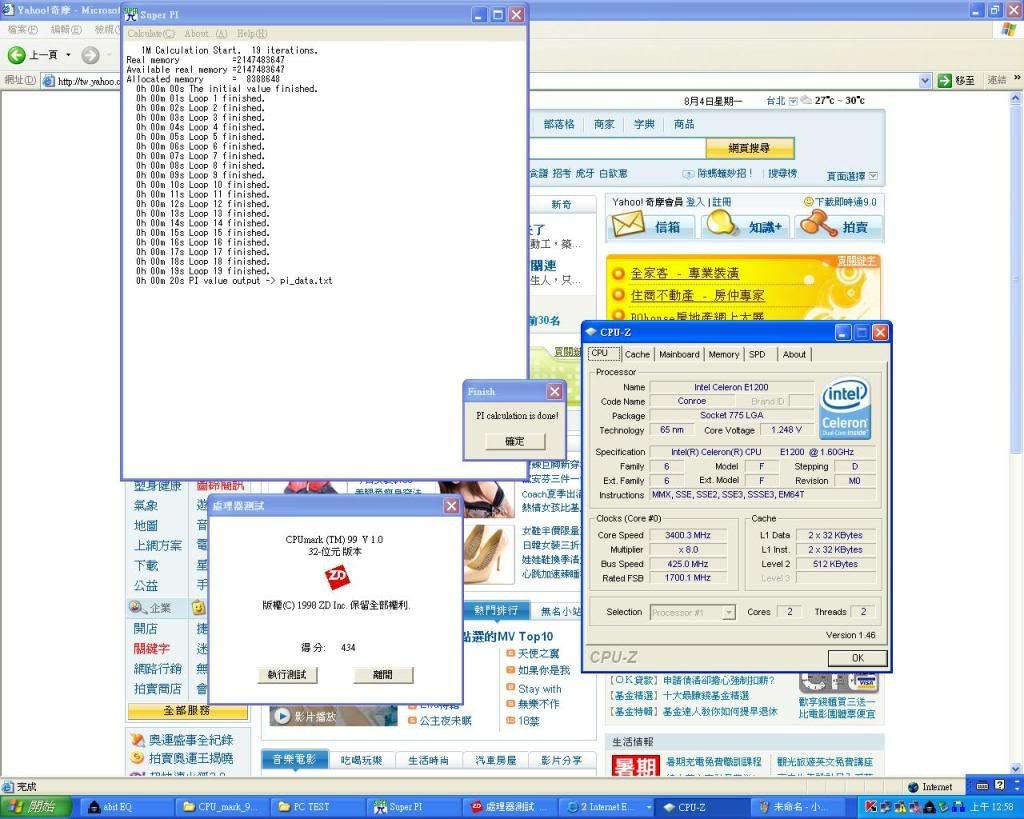Click the green Go (移至) arrow button
This screenshot has height=819, width=1024.
click(x=944, y=80)
